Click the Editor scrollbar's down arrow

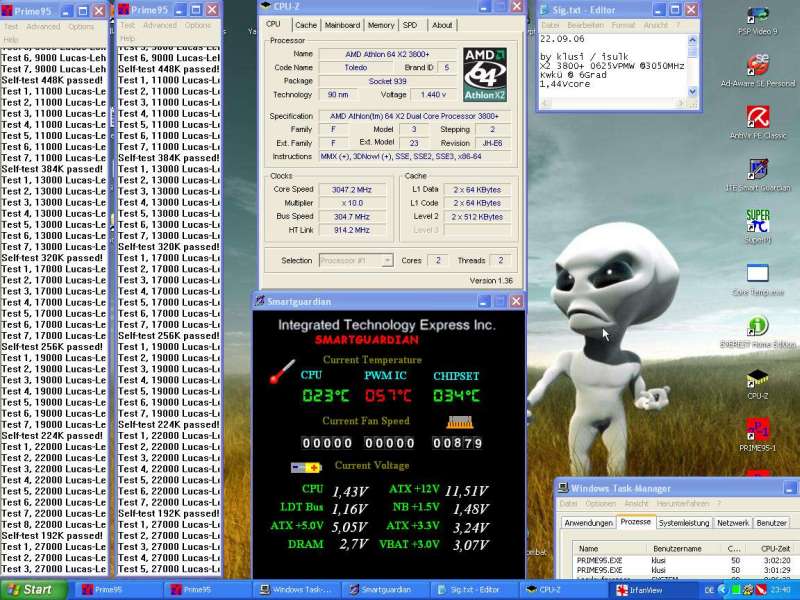[x=692, y=92]
